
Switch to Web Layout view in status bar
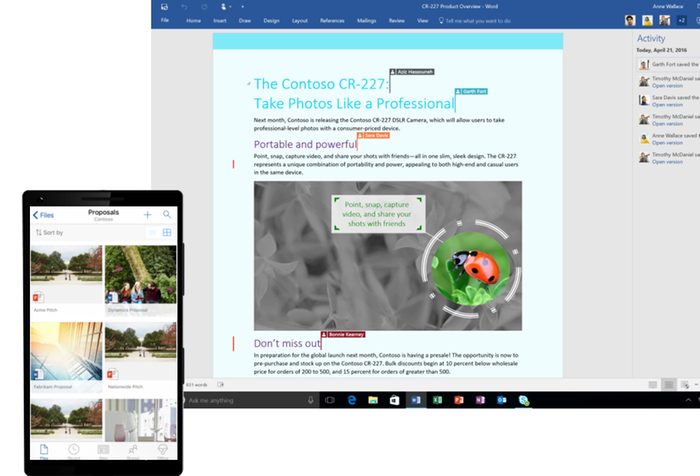[685, 384]
